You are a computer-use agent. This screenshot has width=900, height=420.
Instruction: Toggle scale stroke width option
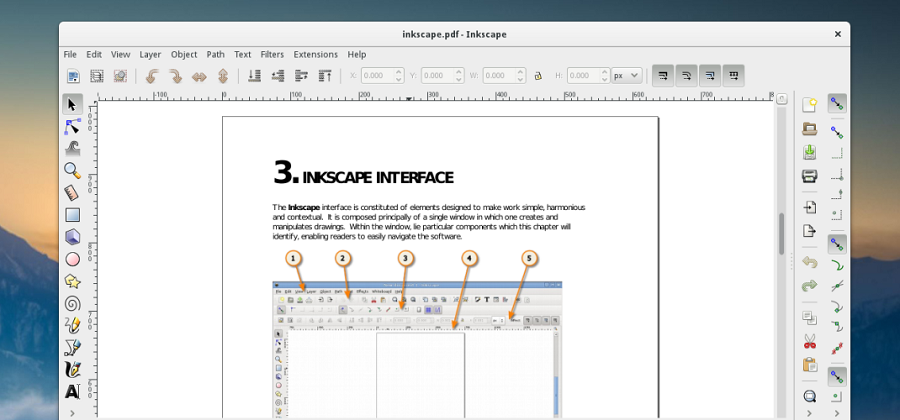click(663, 76)
